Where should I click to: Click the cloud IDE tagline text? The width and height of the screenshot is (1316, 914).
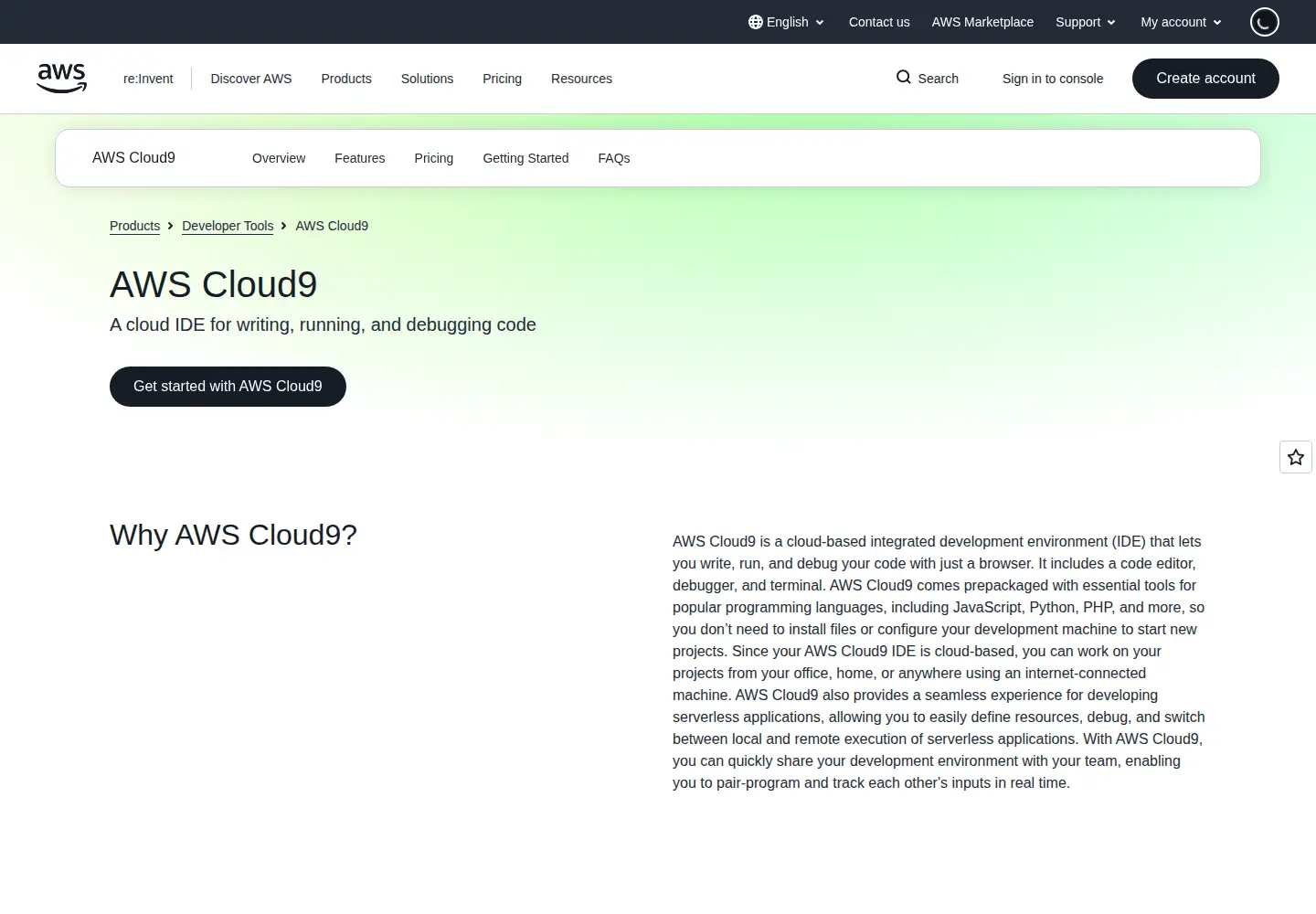[323, 324]
